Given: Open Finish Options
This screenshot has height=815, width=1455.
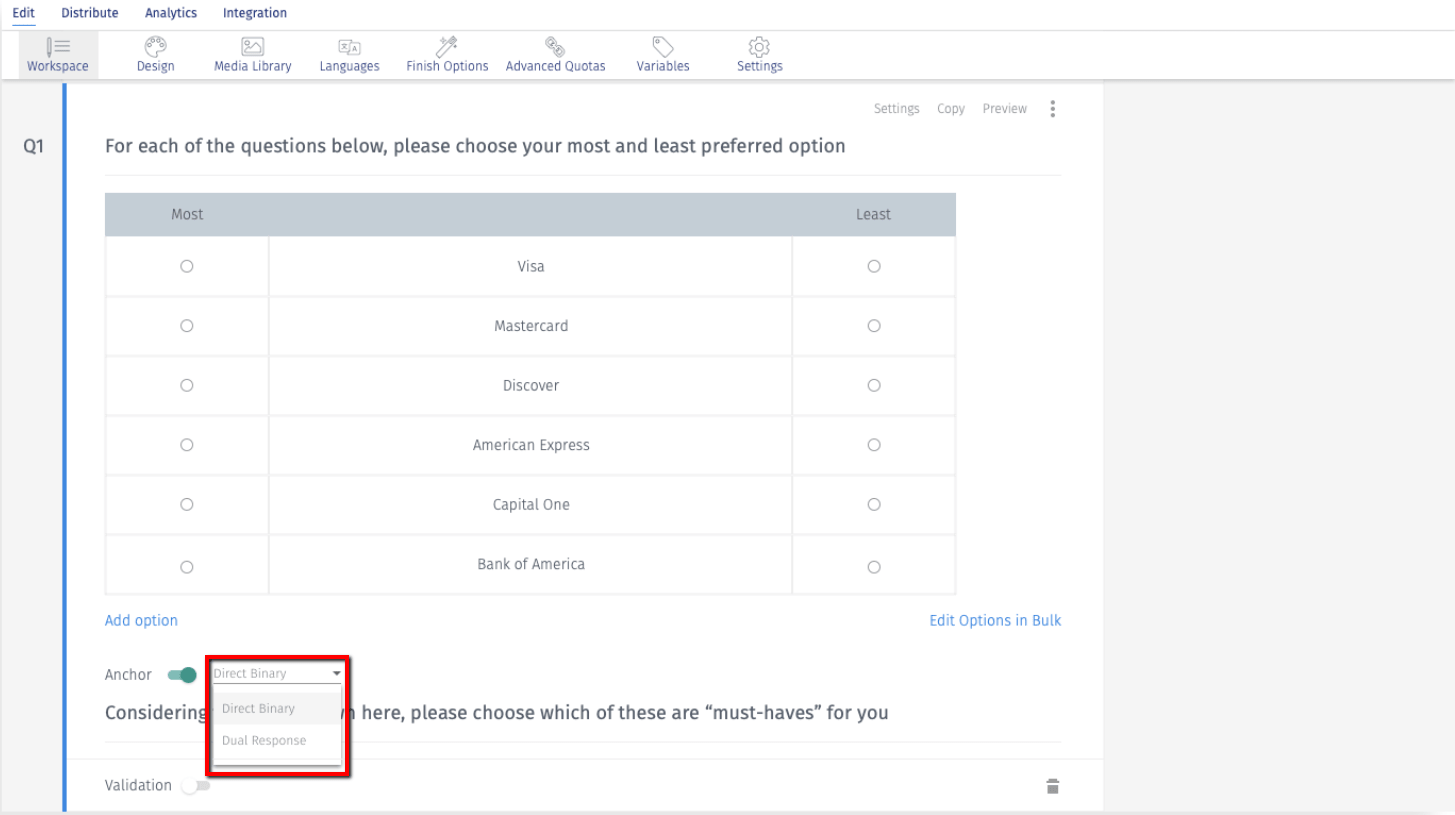Looking at the screenshot, I should pos(446,54).
